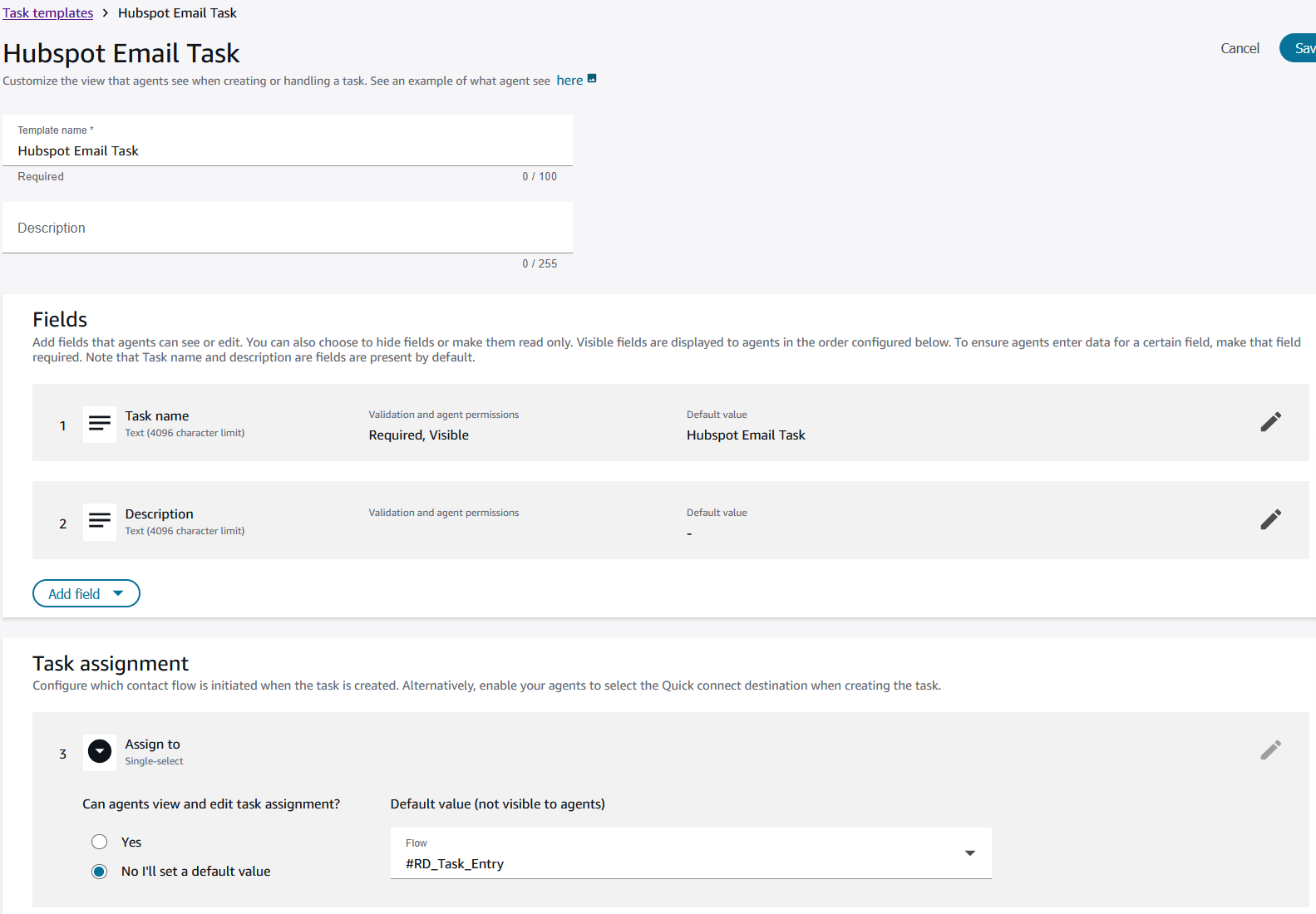Click the Task name text-field icon

click(100, 424)
